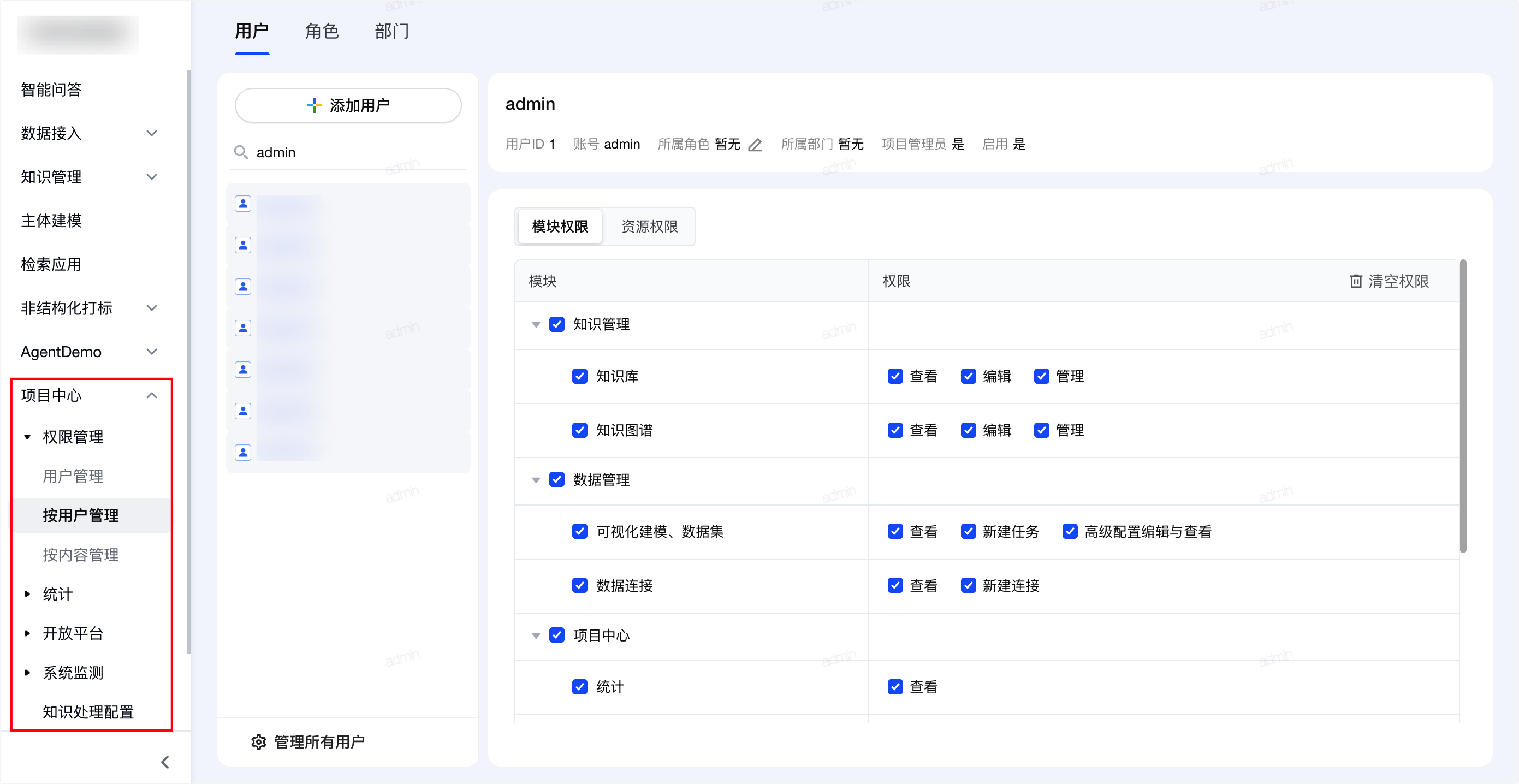This screenshot has height=784, width=1519.
Task: Select the second user avatar icon in list
Action: (243, 245)
